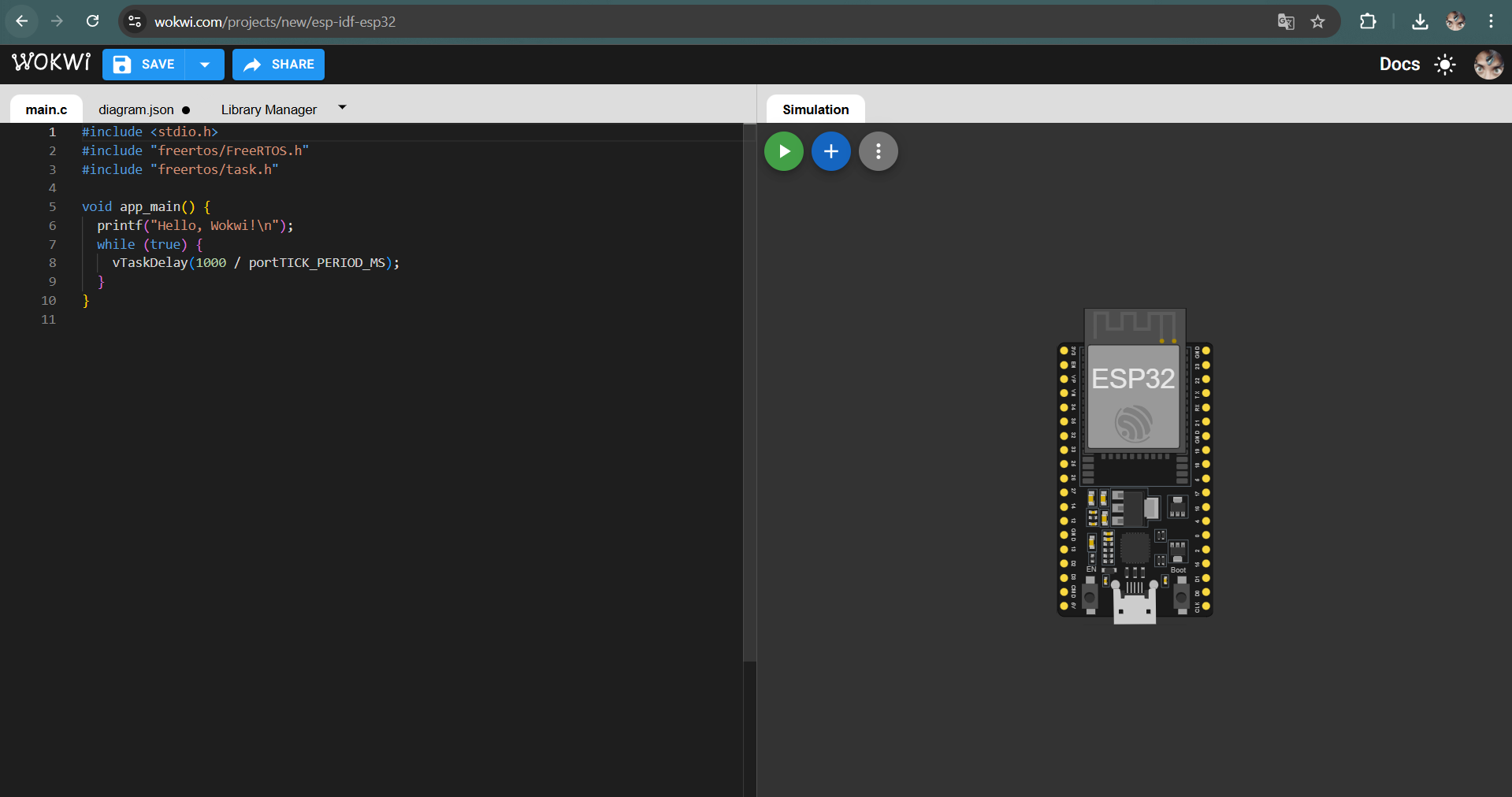Click the SAVE button

143,65
